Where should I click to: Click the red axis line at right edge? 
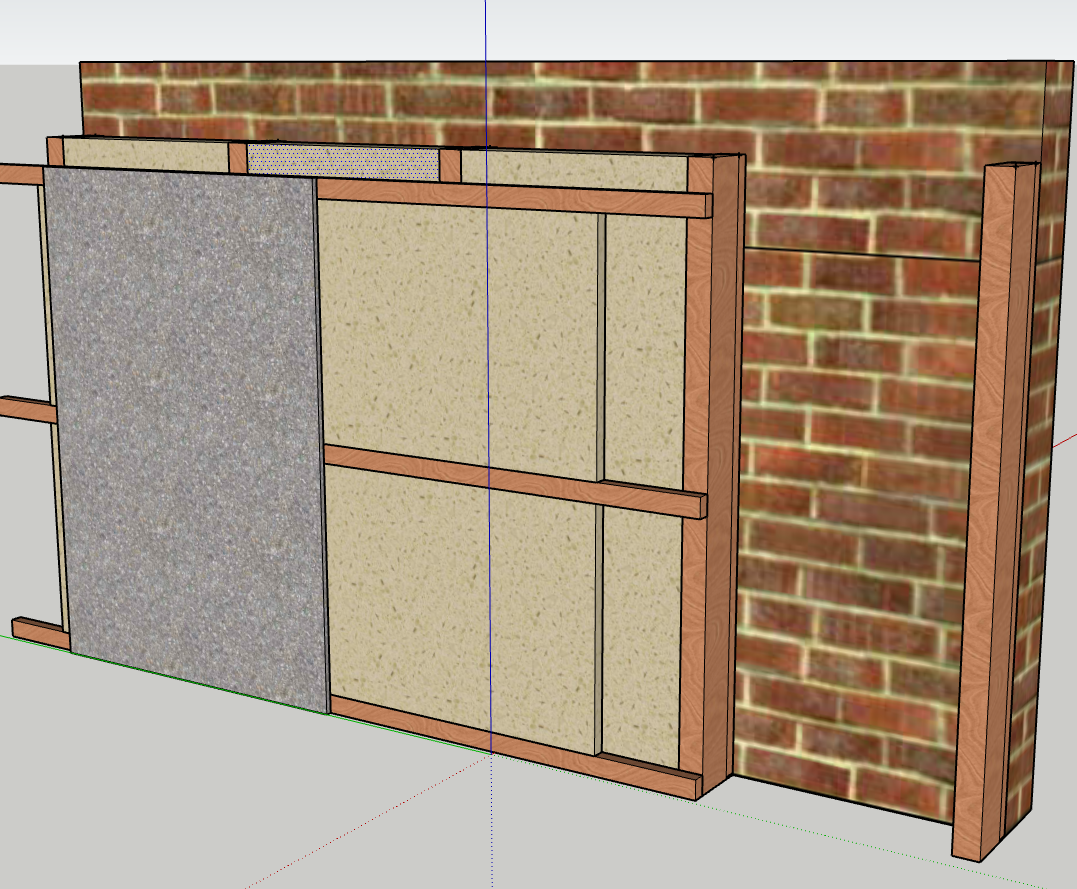(x=1066, y=439)
